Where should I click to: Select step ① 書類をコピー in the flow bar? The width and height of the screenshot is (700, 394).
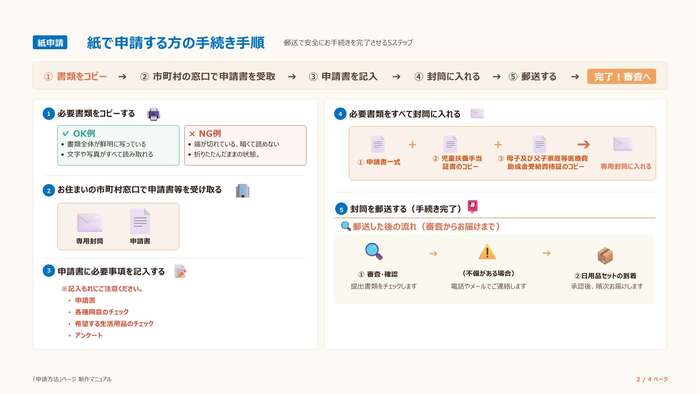click(x=75, y=77)
